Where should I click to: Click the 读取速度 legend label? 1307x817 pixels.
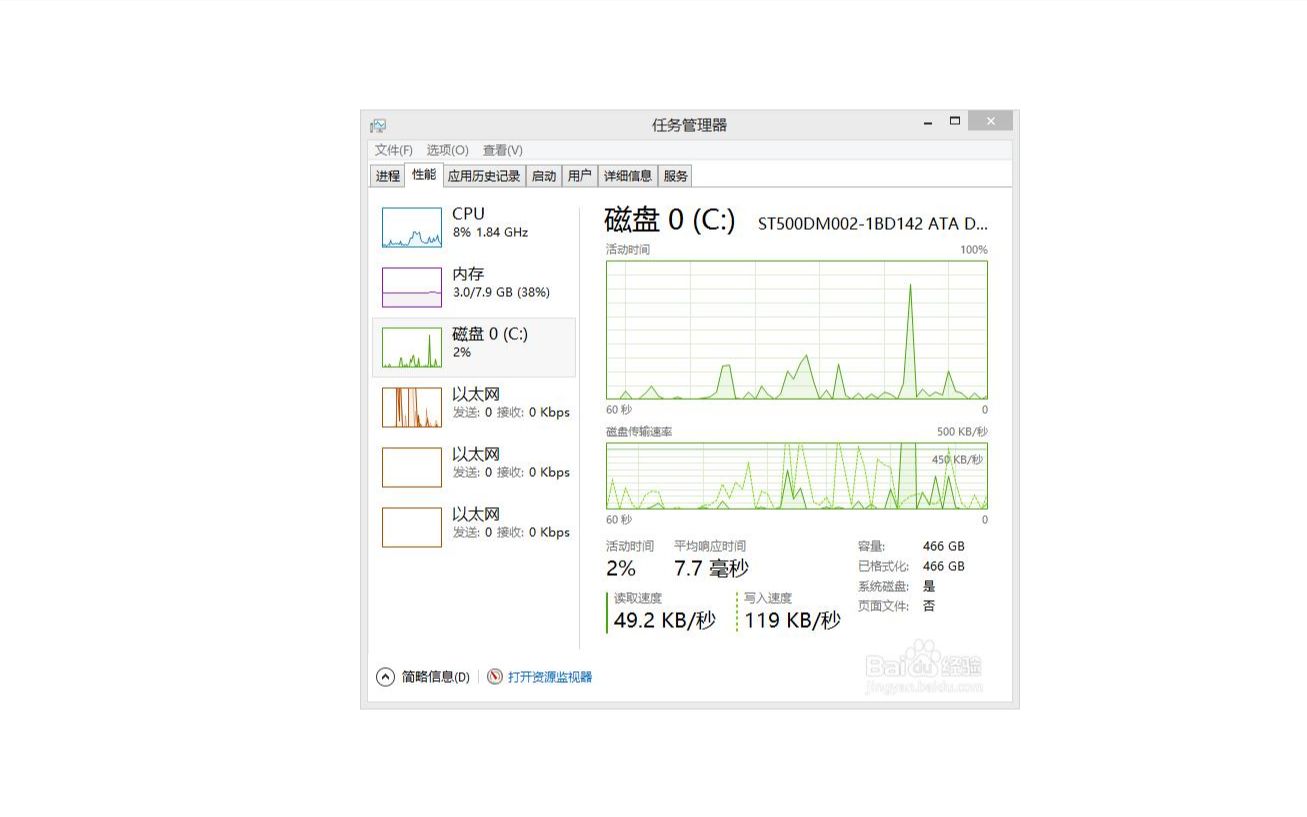click(x=638, y=598)
